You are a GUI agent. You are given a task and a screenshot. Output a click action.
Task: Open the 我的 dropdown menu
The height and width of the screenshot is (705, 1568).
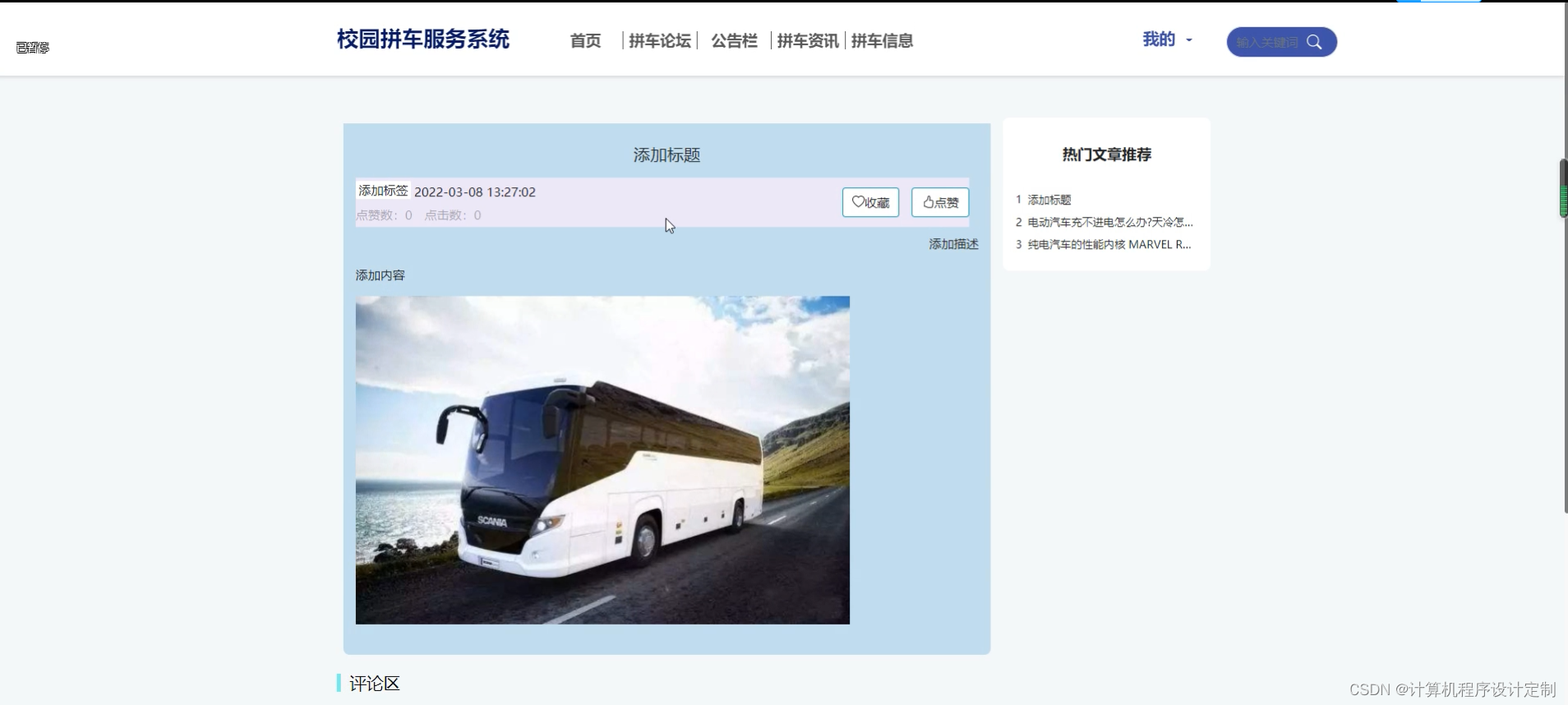point(1159,39)
